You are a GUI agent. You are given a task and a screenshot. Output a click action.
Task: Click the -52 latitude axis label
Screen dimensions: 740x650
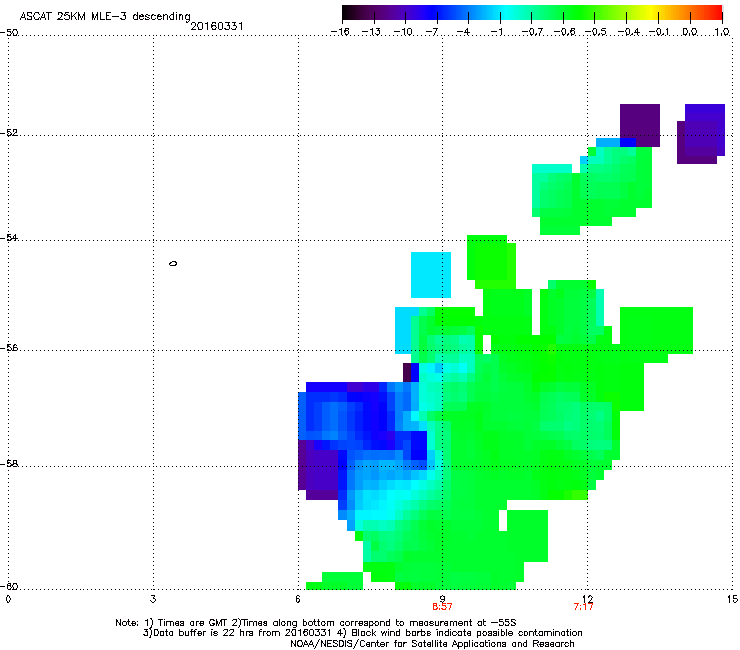click(x=9, y=133)
